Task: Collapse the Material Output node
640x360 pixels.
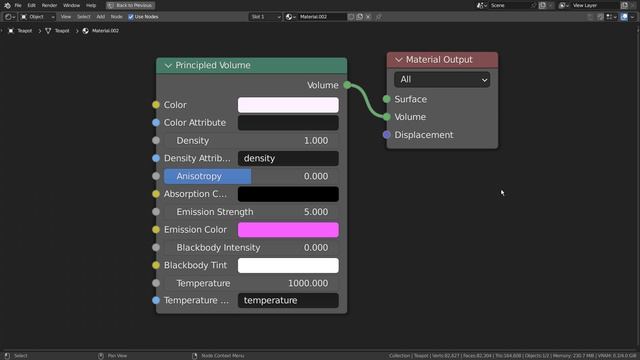Action: (x=398, y=60)
